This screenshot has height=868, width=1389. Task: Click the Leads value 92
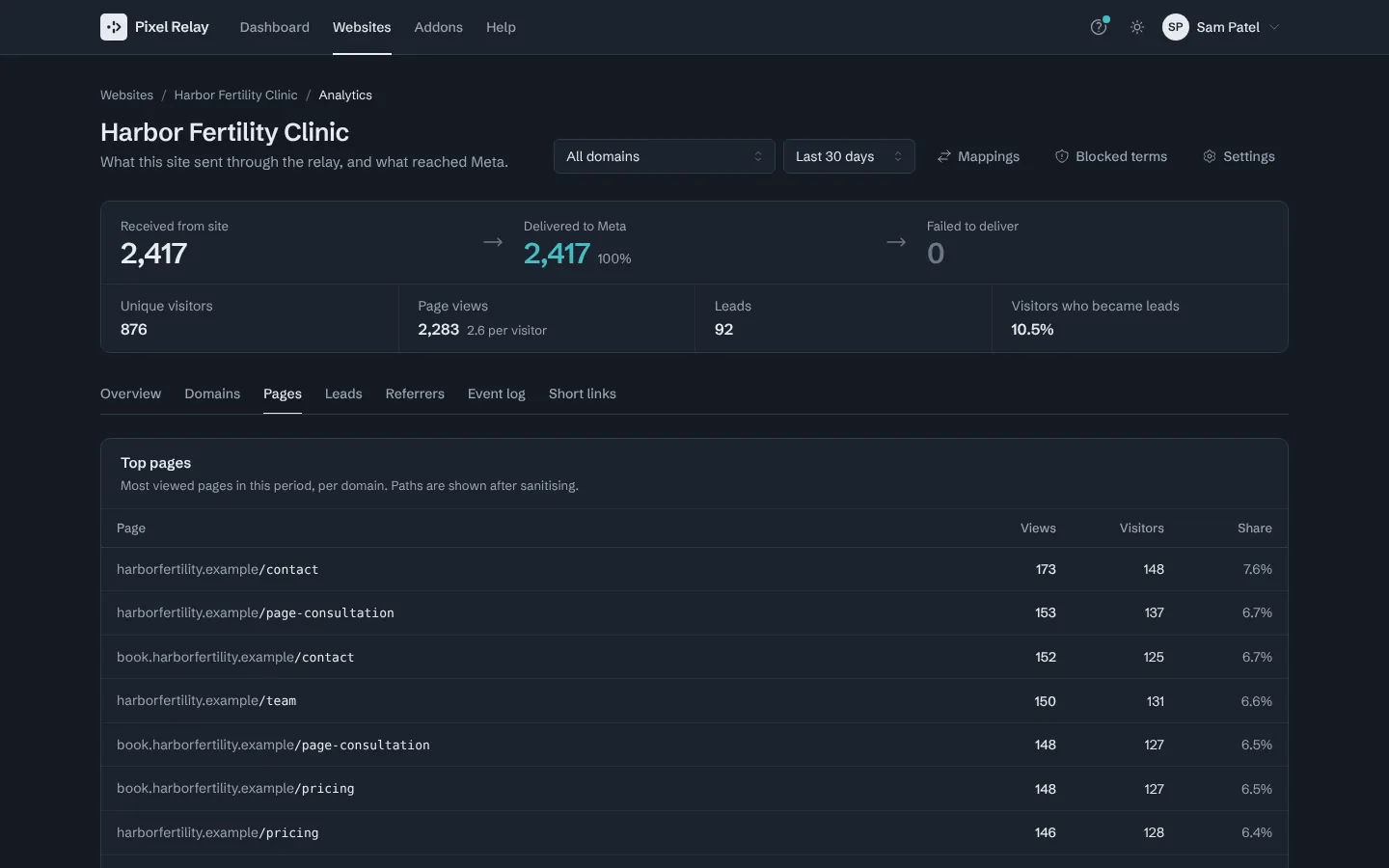723,329
